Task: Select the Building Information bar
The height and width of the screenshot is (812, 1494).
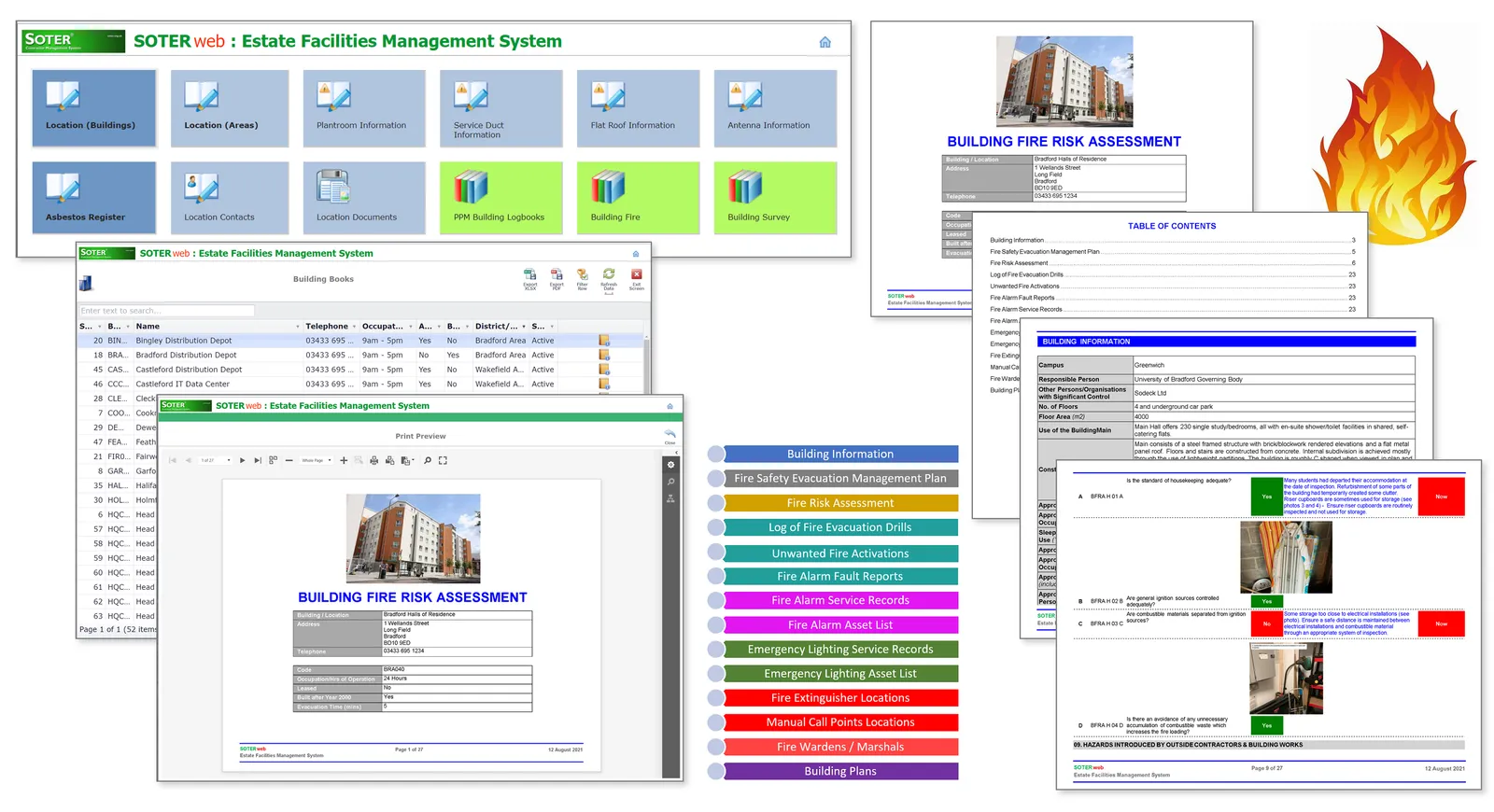Action: tap(840, 455)
